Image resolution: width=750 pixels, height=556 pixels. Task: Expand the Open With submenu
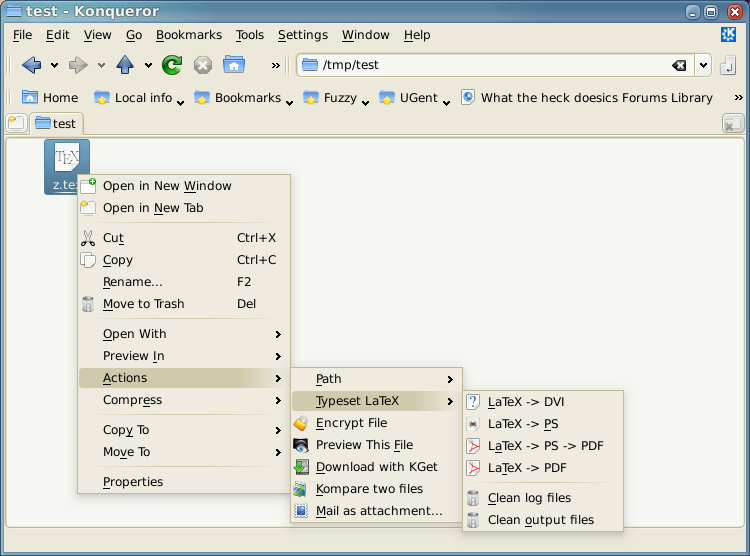pyautogui.click(x=184, y=334)
